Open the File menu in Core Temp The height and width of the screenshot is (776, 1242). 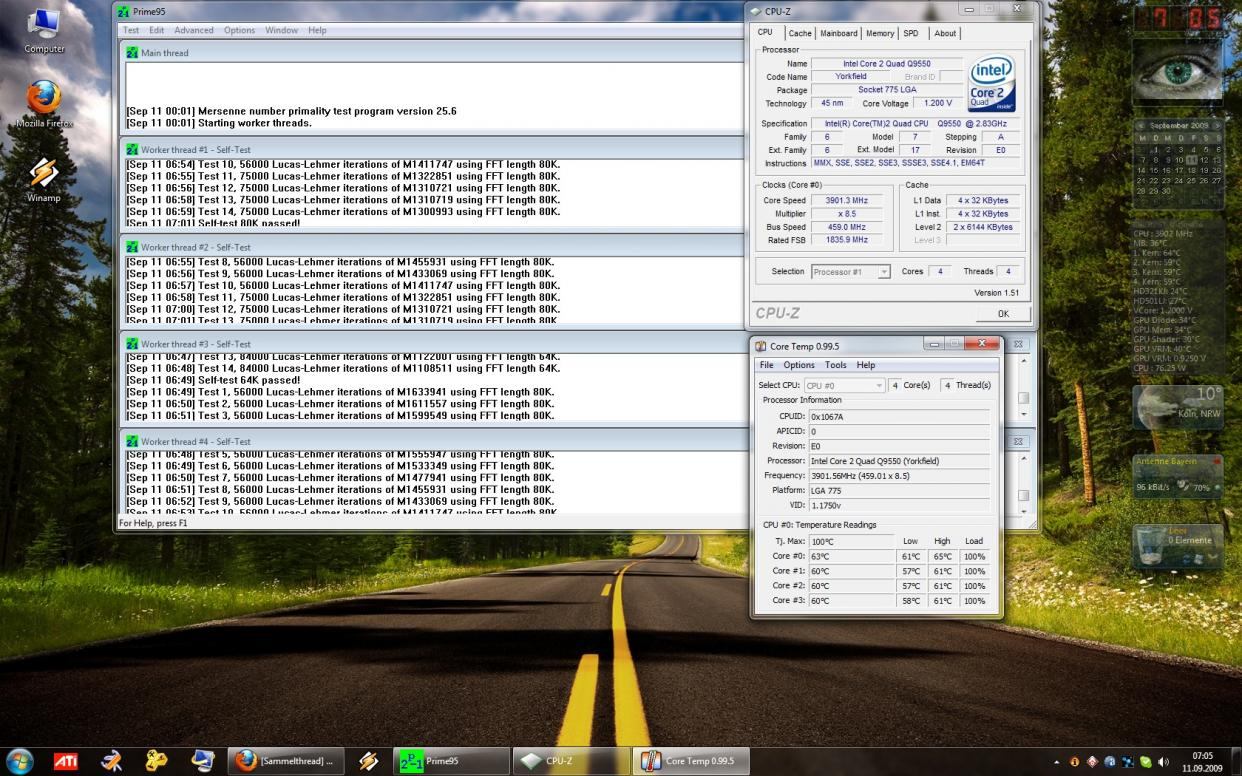pos(766,365)
